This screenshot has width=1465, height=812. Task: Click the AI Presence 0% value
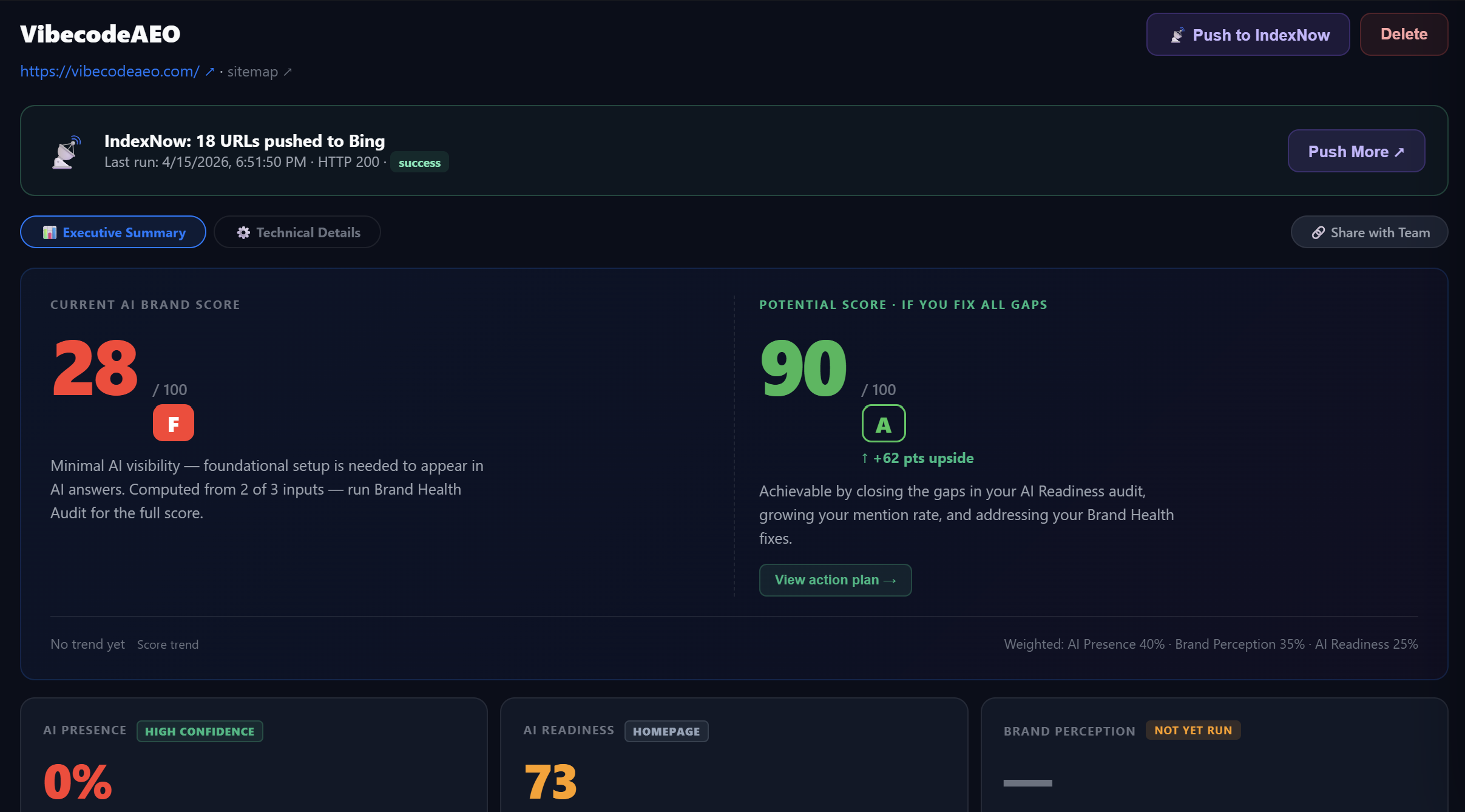click(78, 782)
